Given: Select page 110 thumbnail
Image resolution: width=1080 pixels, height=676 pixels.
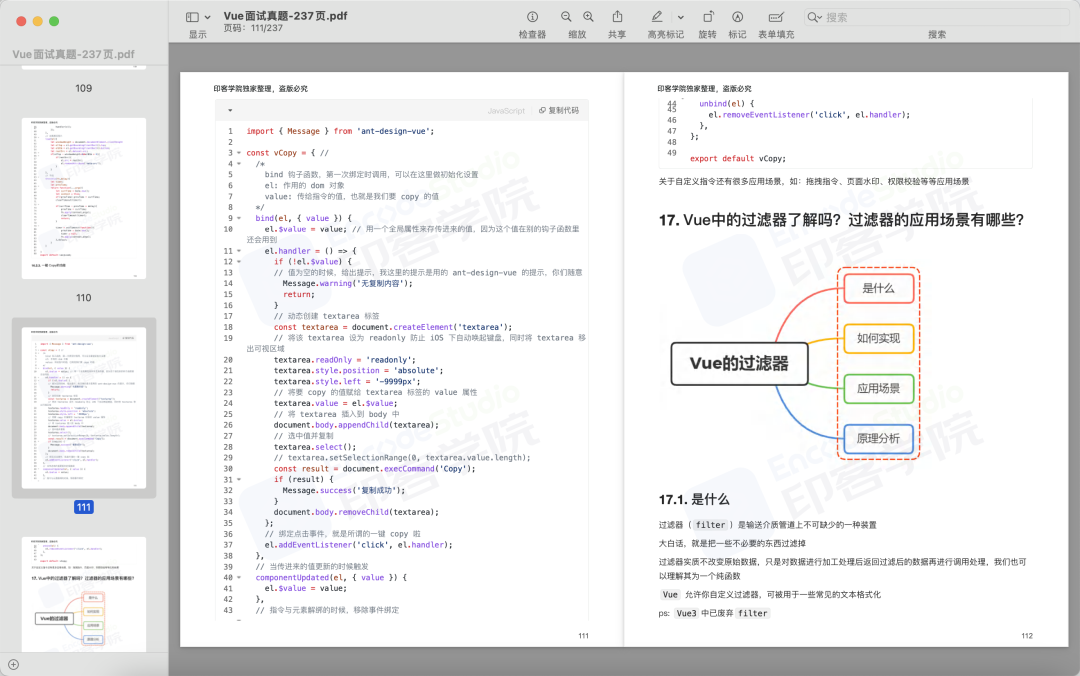Looking at the screenshot, I should [83, 198].
